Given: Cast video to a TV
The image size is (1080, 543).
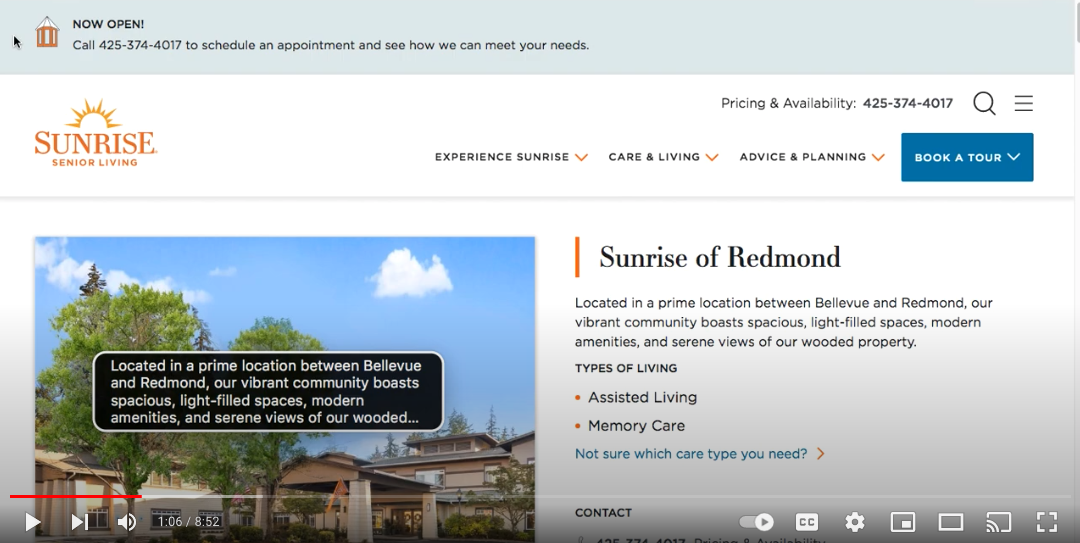Looking at the screenshot, I should 998,522.
